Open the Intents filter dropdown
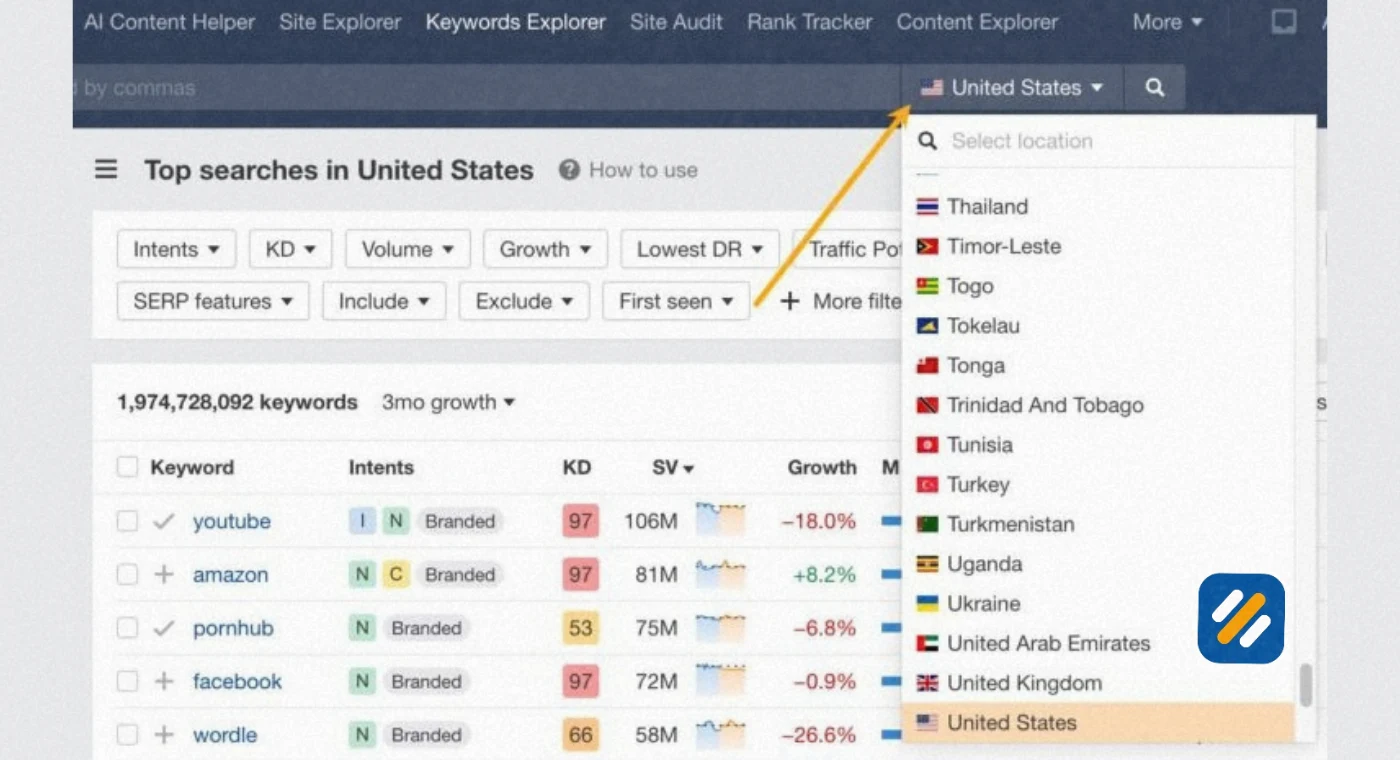1400x760 pixels. coord(176,249)
